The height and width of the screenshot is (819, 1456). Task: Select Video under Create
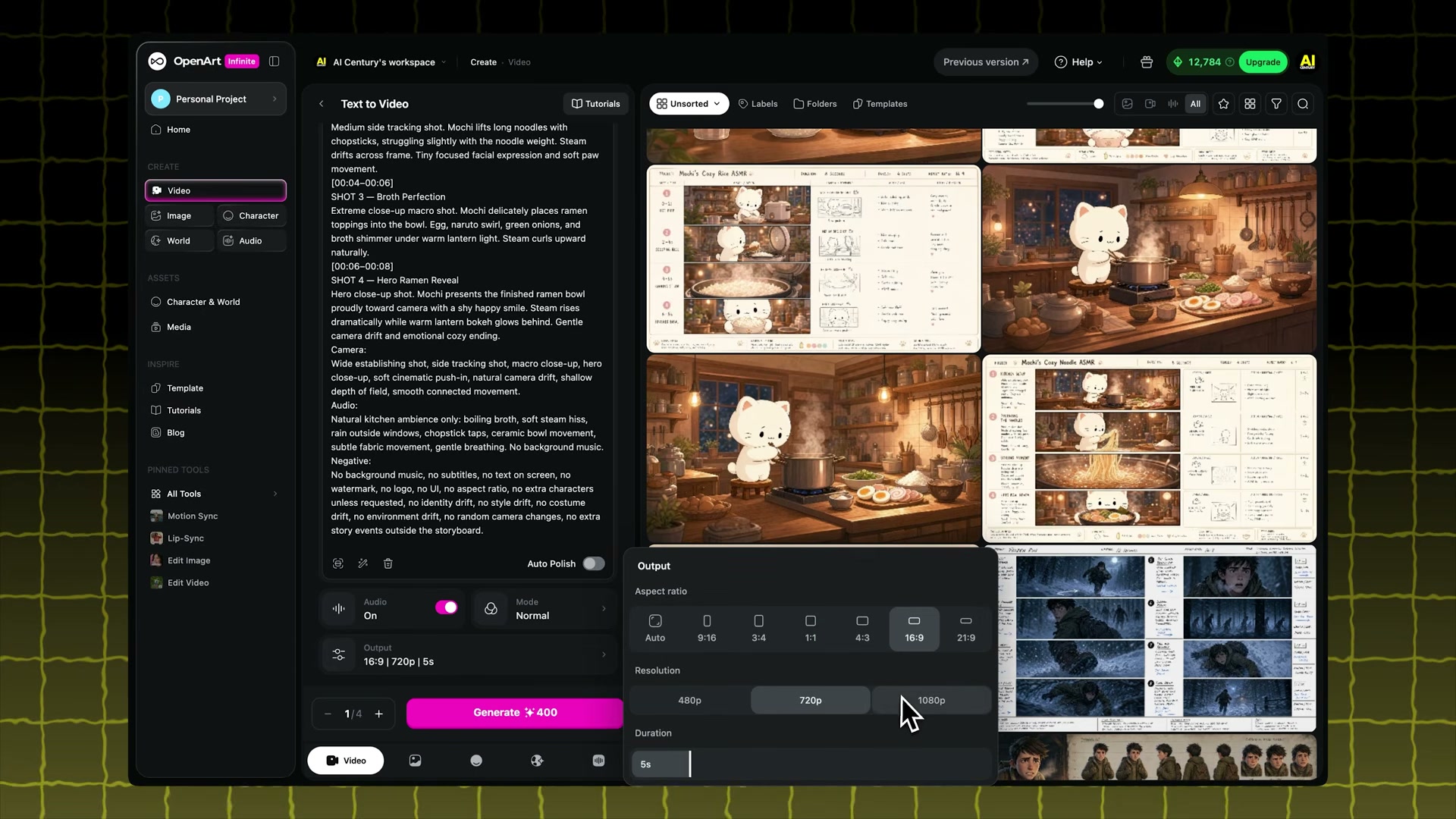215,190
